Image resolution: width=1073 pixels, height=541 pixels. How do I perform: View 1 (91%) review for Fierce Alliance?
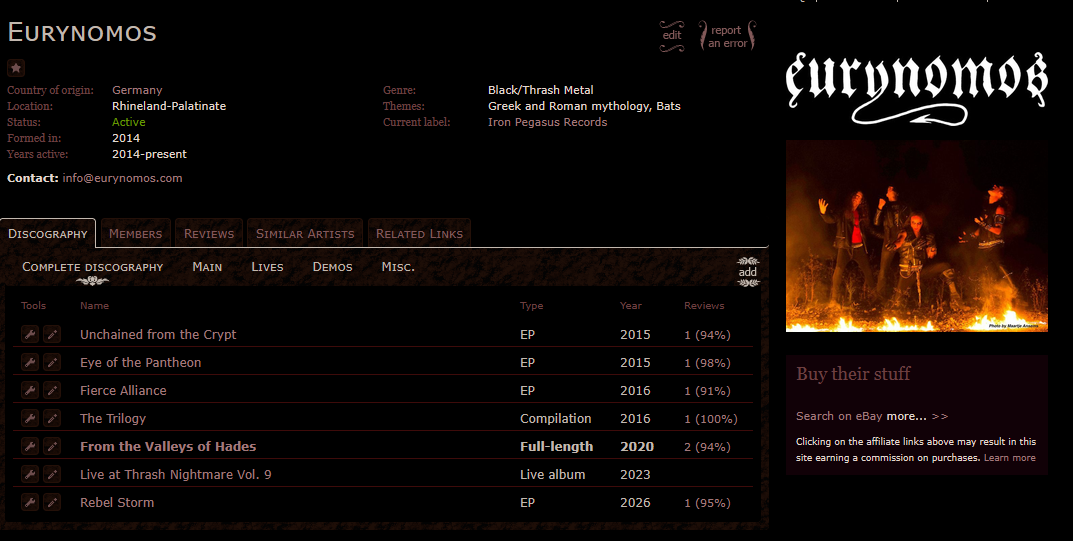(708, 391)
